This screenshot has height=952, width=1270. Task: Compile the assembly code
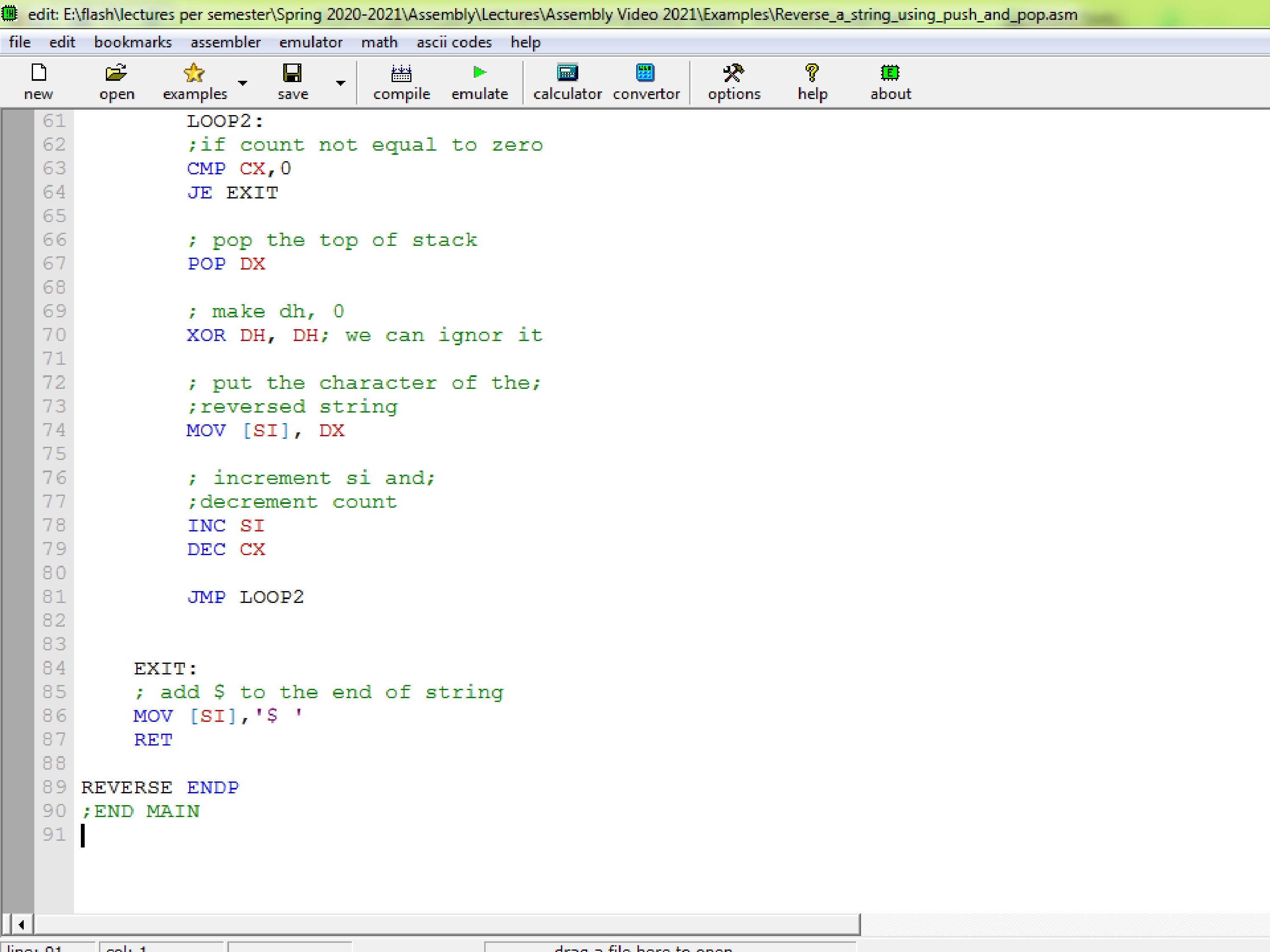click(x=401, y=82)
